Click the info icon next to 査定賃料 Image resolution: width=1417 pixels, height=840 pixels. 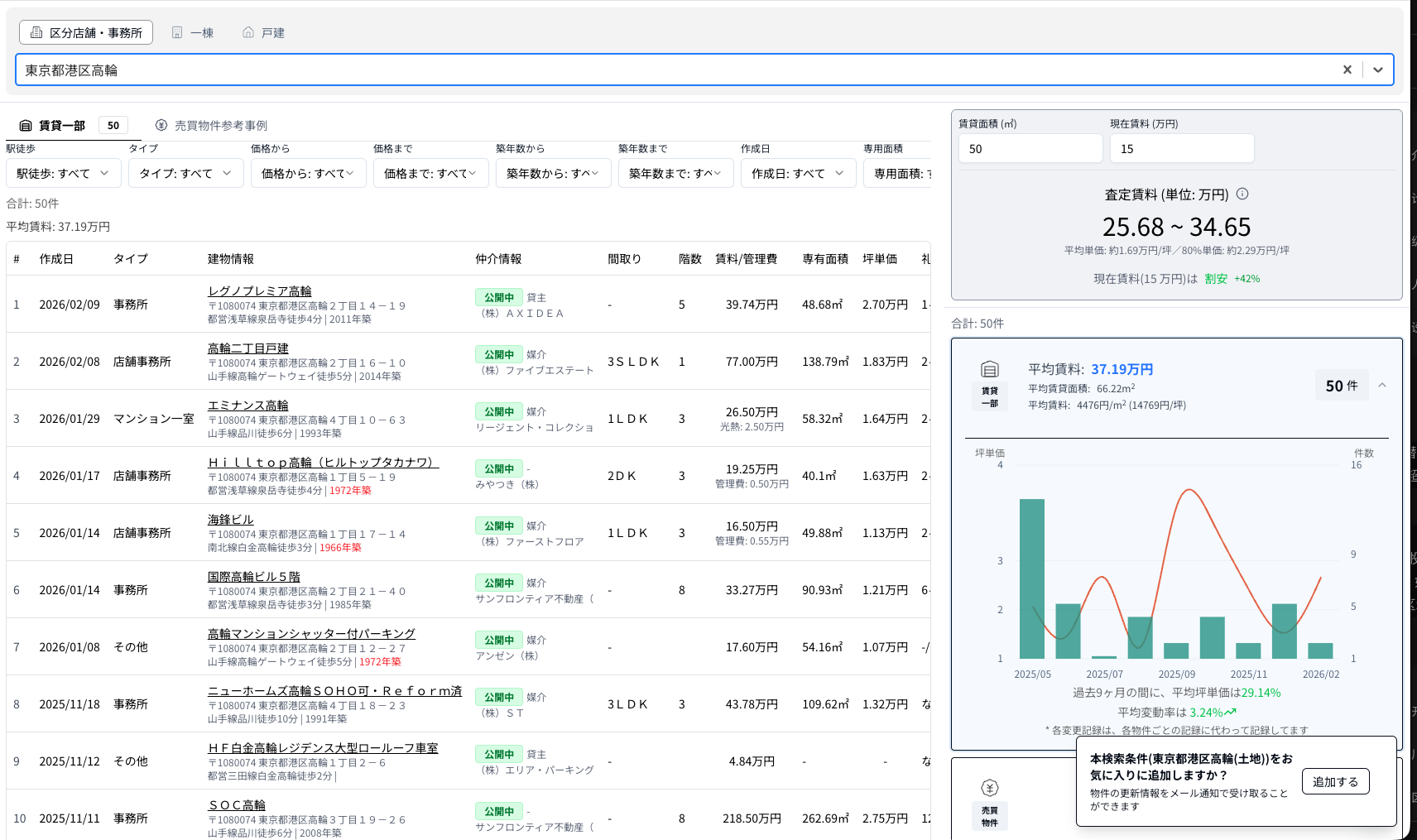click(1245, 194)
